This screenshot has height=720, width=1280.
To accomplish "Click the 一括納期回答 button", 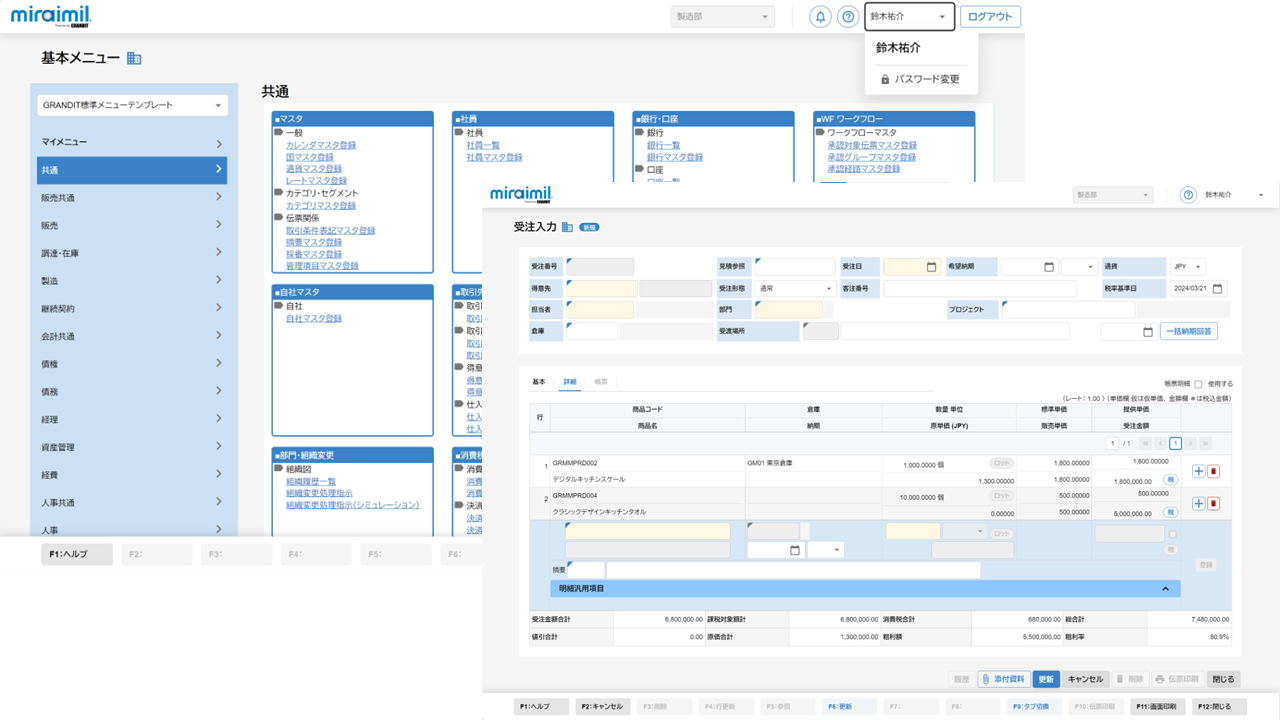I will [1189, 332].
